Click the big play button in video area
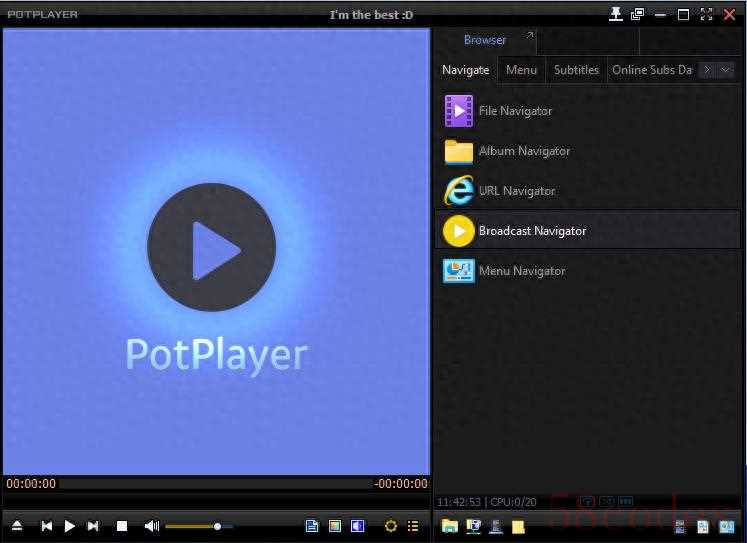This screenshot has width=747, height=543. point(211,247)
